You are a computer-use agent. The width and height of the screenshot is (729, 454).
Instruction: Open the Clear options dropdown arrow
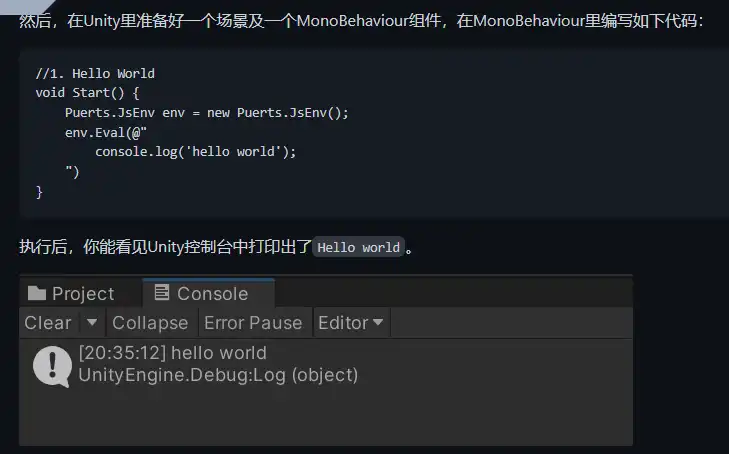click(x=92, y=322)
